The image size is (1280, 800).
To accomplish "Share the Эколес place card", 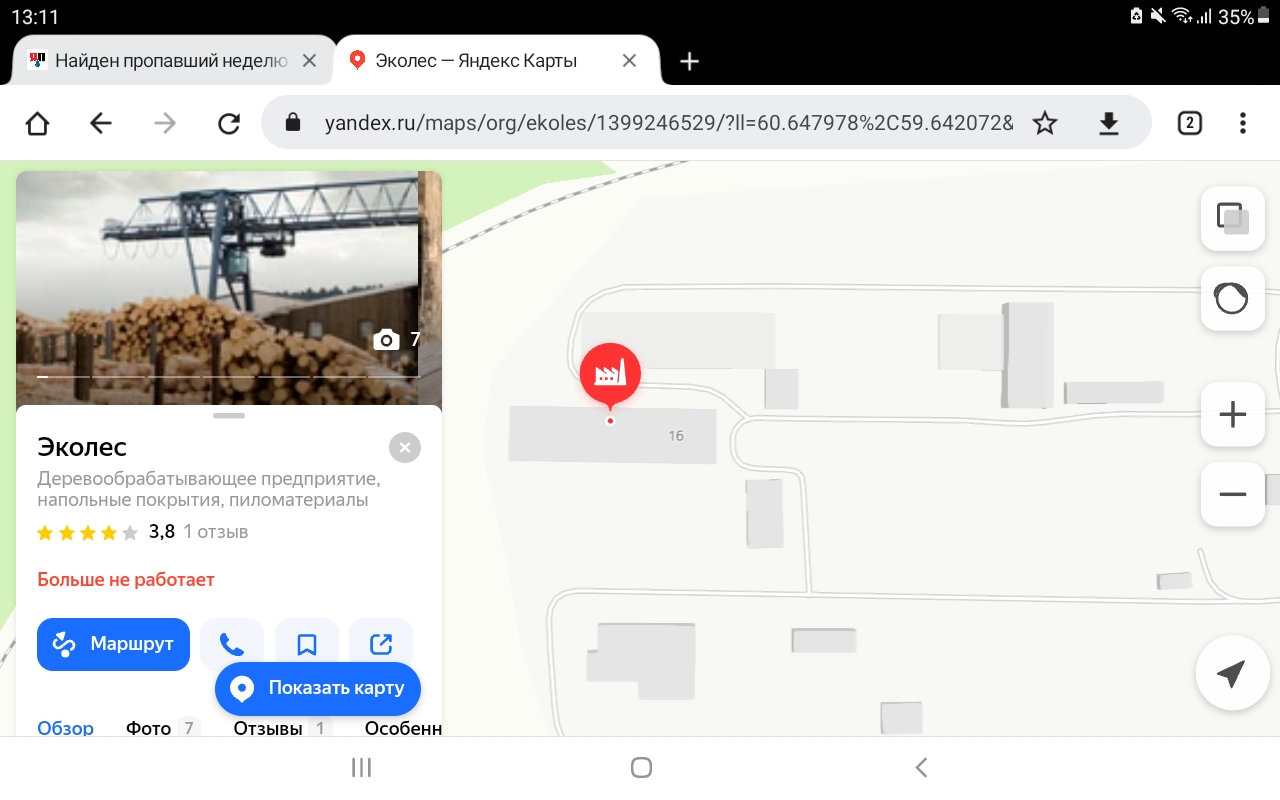I will pyautogui.click(x=381, y=644).
